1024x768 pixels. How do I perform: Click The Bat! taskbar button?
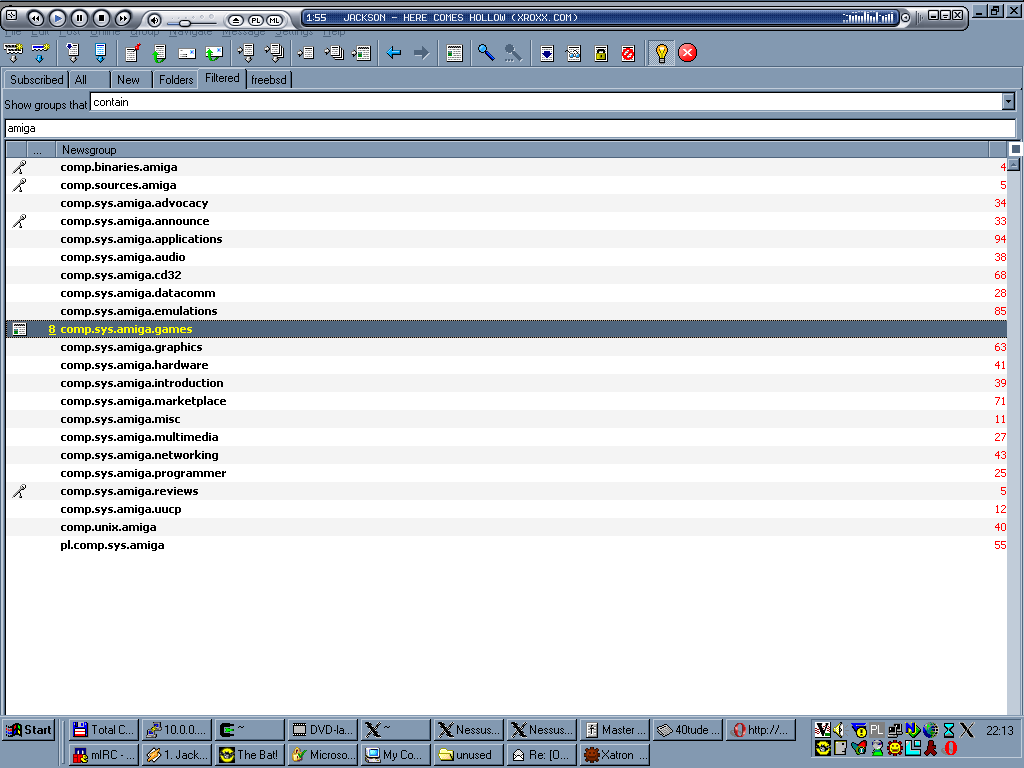point(248,755)
